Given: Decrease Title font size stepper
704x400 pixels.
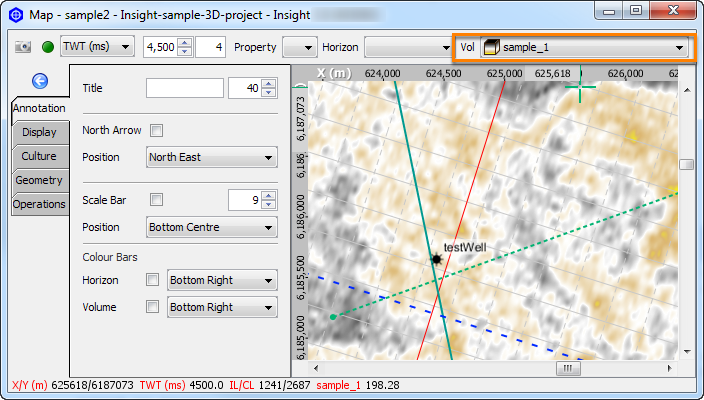Looking at the screenshot, I should coord(268,92).
